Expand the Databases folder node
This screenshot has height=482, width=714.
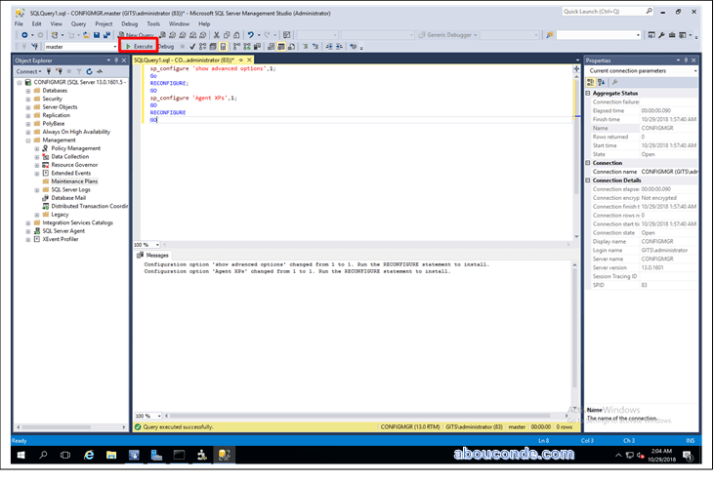point(27,91)
